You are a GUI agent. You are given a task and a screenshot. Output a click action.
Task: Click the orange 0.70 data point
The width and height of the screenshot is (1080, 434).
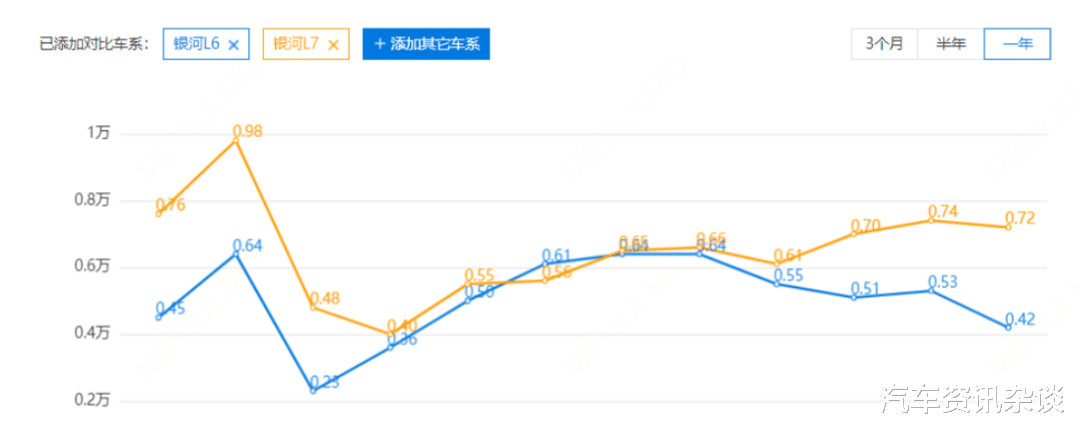point(854,234)
